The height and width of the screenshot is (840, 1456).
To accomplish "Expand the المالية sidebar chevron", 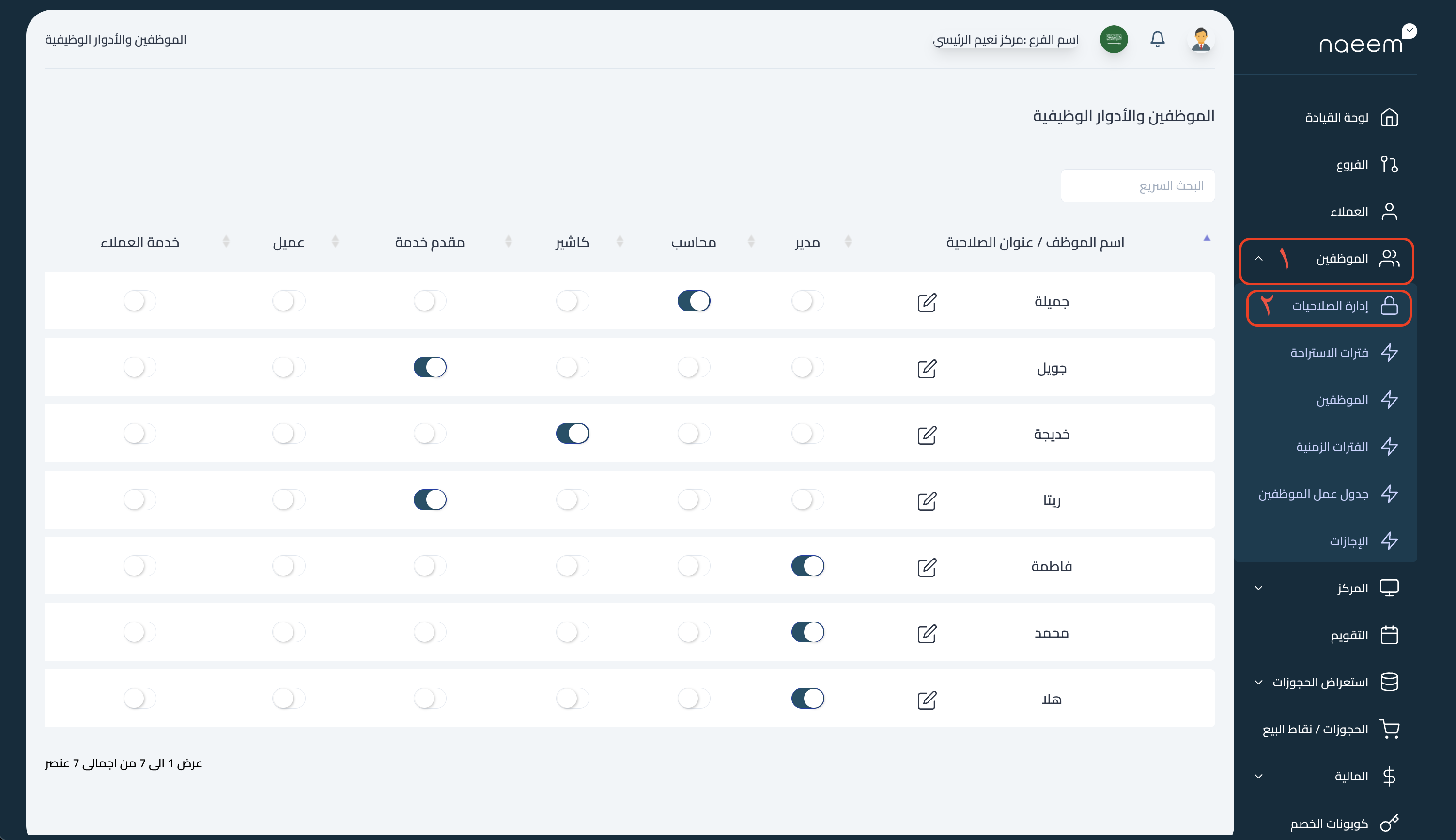I will pos(1259,776).
